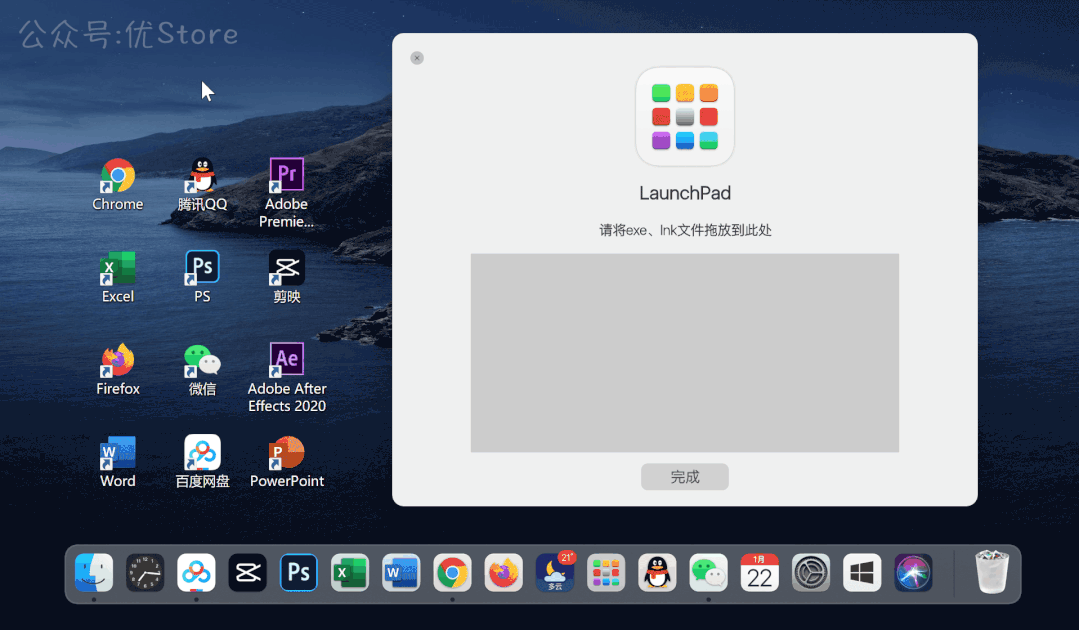Viewport: 1079px width, 630px height.
Task: Open the Clock app in the dock
Action: [x=145, y=572]
